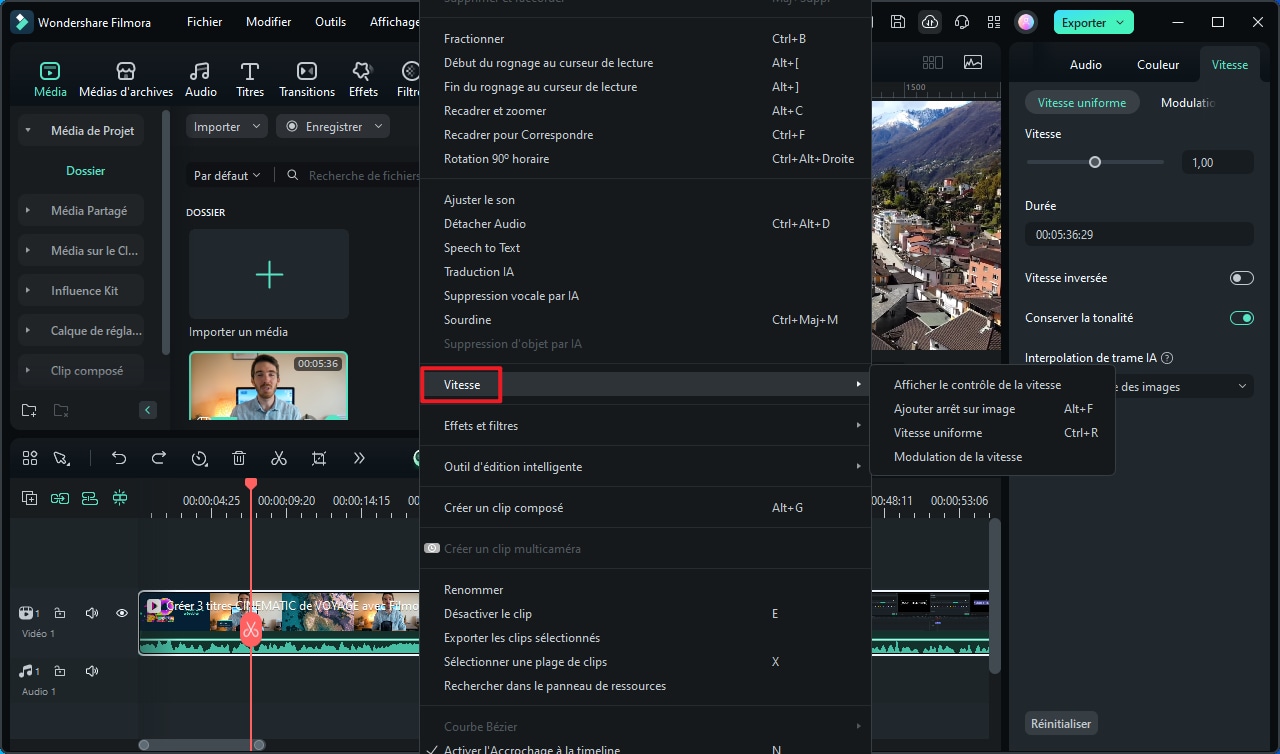The image size is (1280, 754).
Task: Toggle auto ripple link icon
Action: pyautogui.click(x=60, y=498)
